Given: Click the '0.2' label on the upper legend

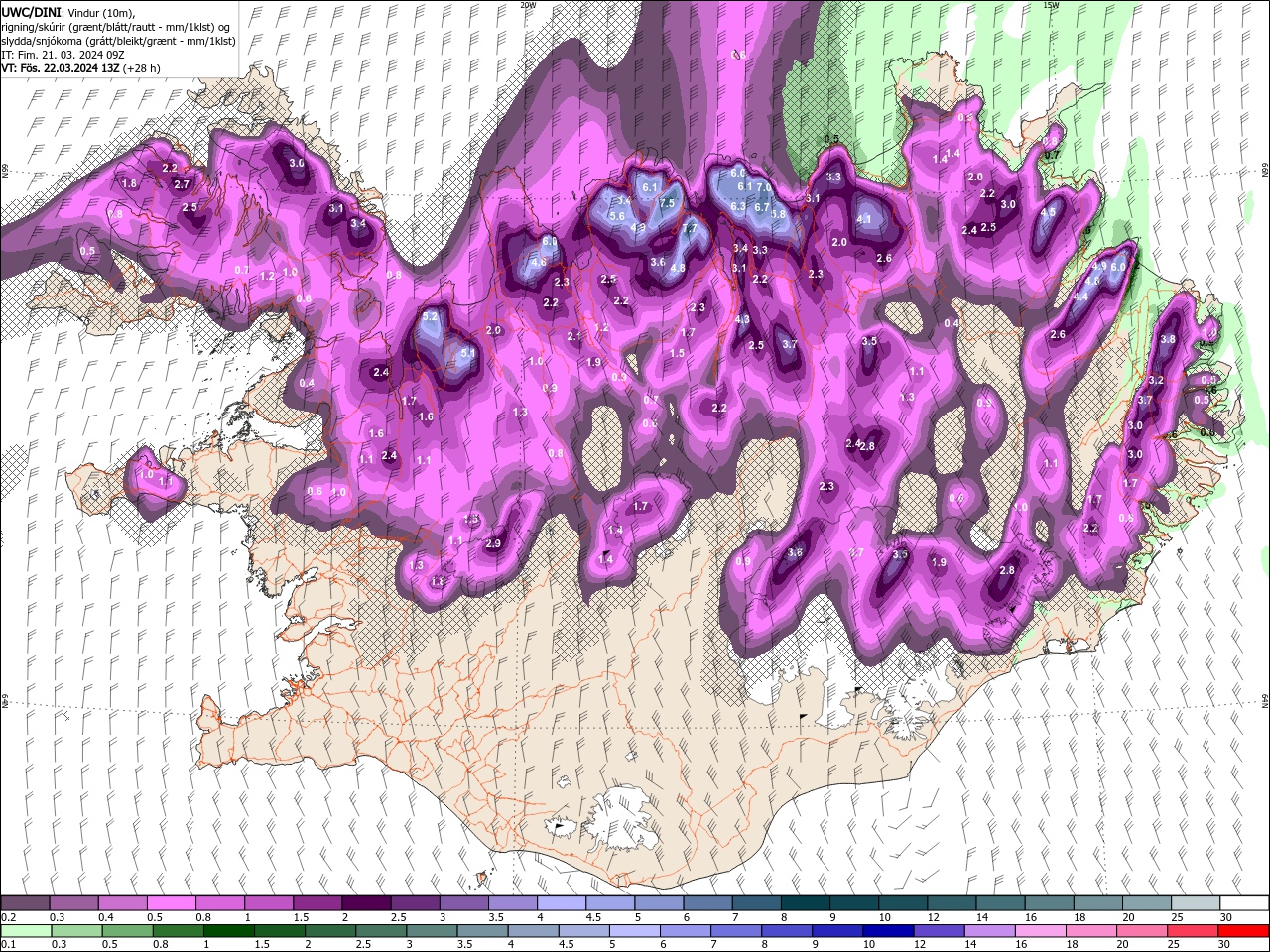Looking at the screenshot, I should coord(9,917).
